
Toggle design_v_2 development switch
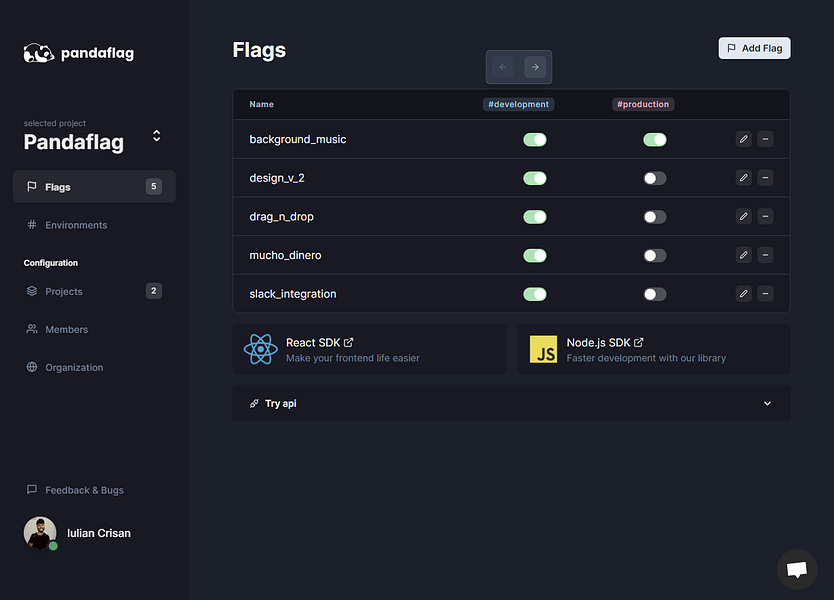(x=535, y=178)
